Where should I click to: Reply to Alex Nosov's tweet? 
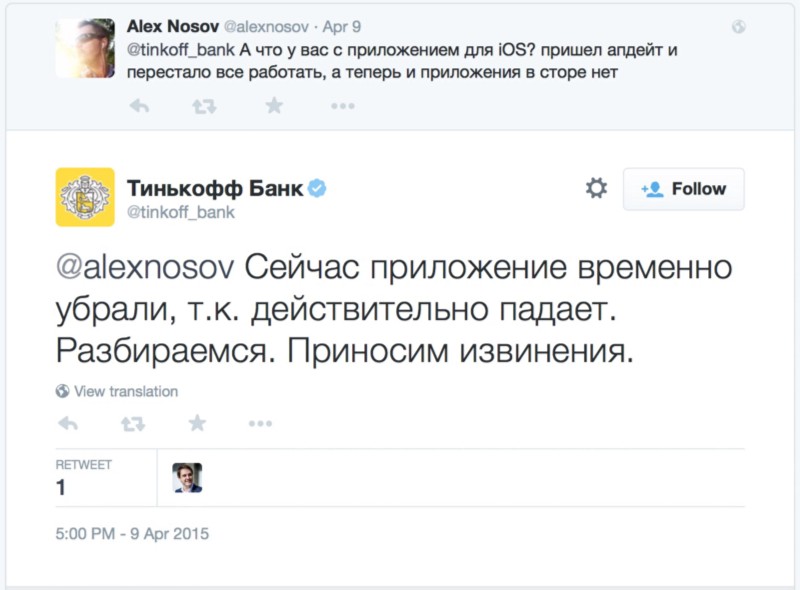point(139,105)
